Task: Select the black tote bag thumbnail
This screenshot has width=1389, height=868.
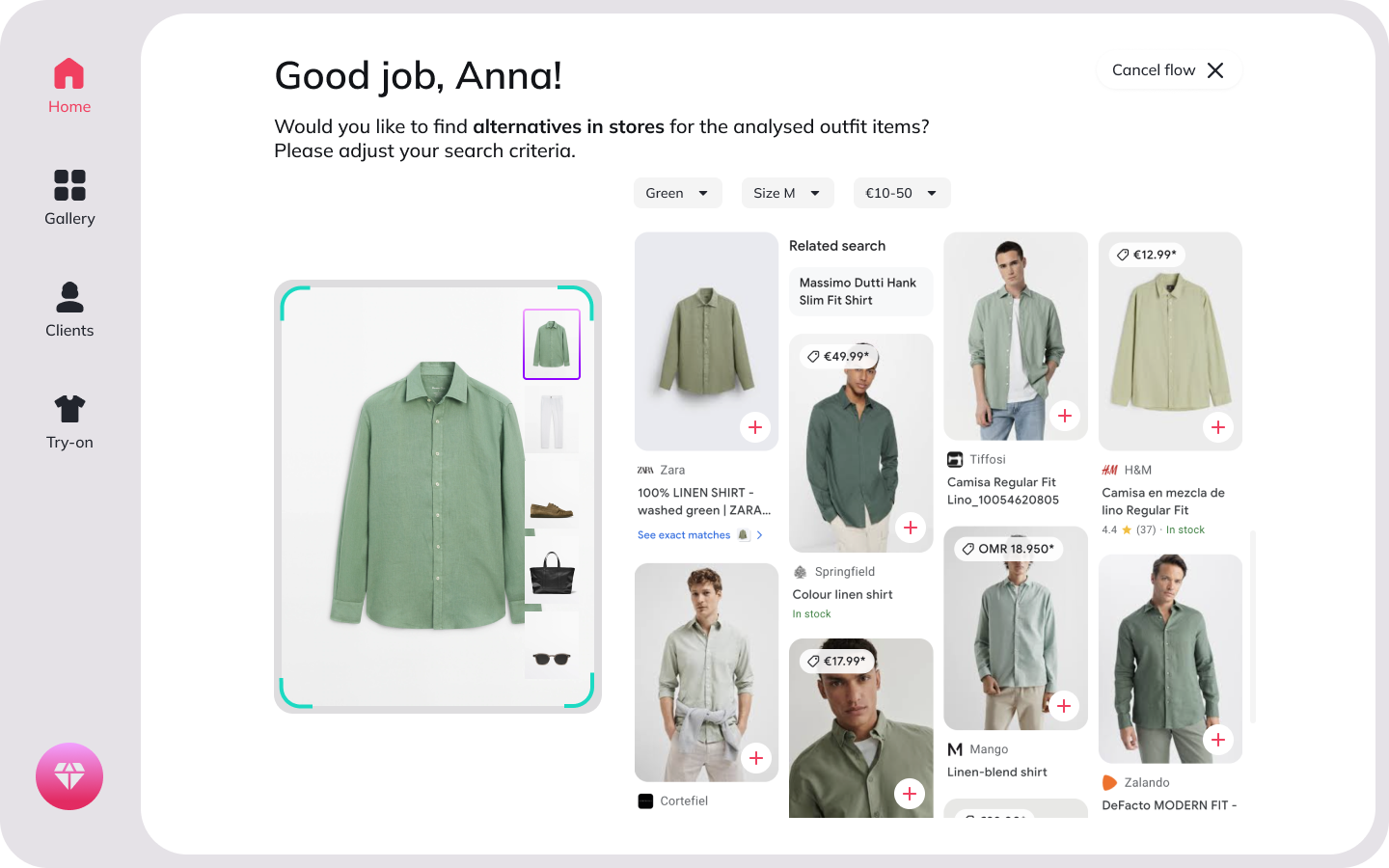Action: (x=552, y=572)
